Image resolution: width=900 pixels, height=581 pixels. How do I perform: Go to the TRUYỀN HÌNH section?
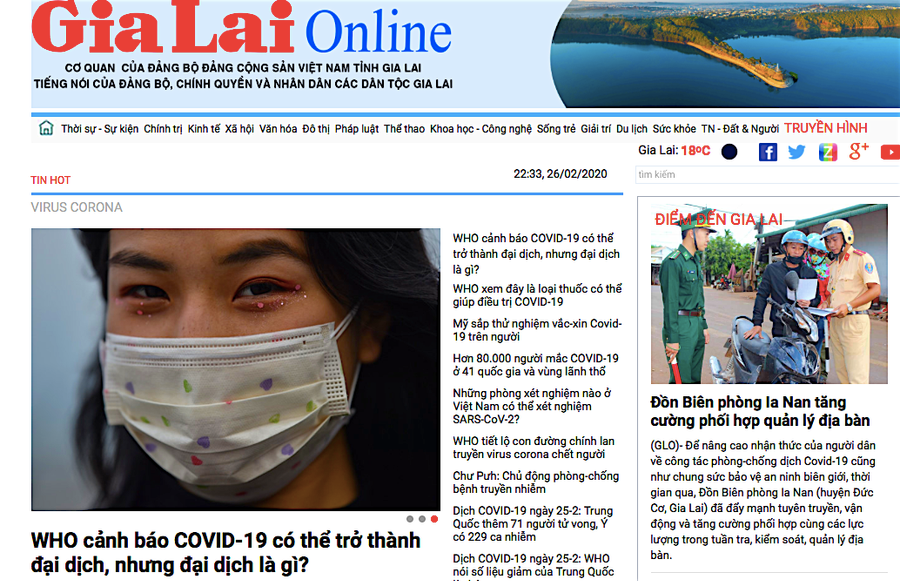825,128
